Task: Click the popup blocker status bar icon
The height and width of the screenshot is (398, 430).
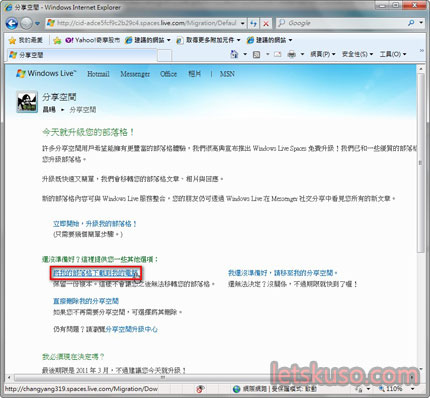Action: pos(200,389)
